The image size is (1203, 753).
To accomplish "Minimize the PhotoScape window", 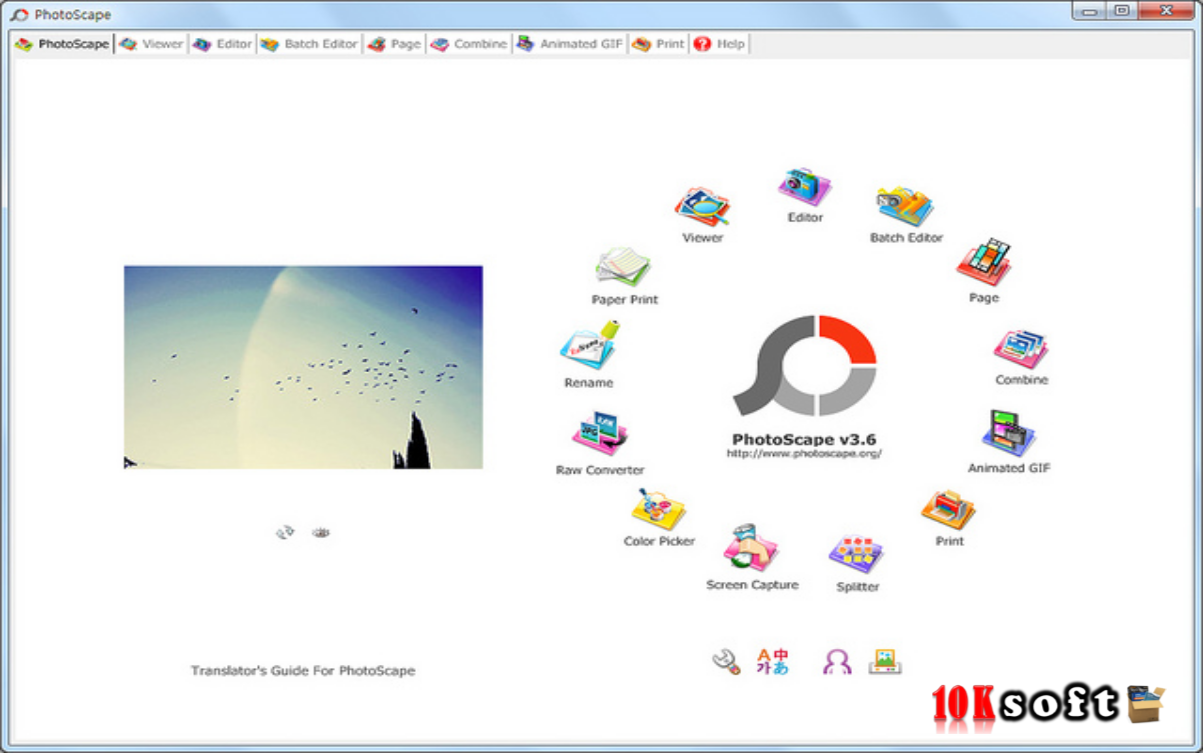I will [x=1089, y=11].
